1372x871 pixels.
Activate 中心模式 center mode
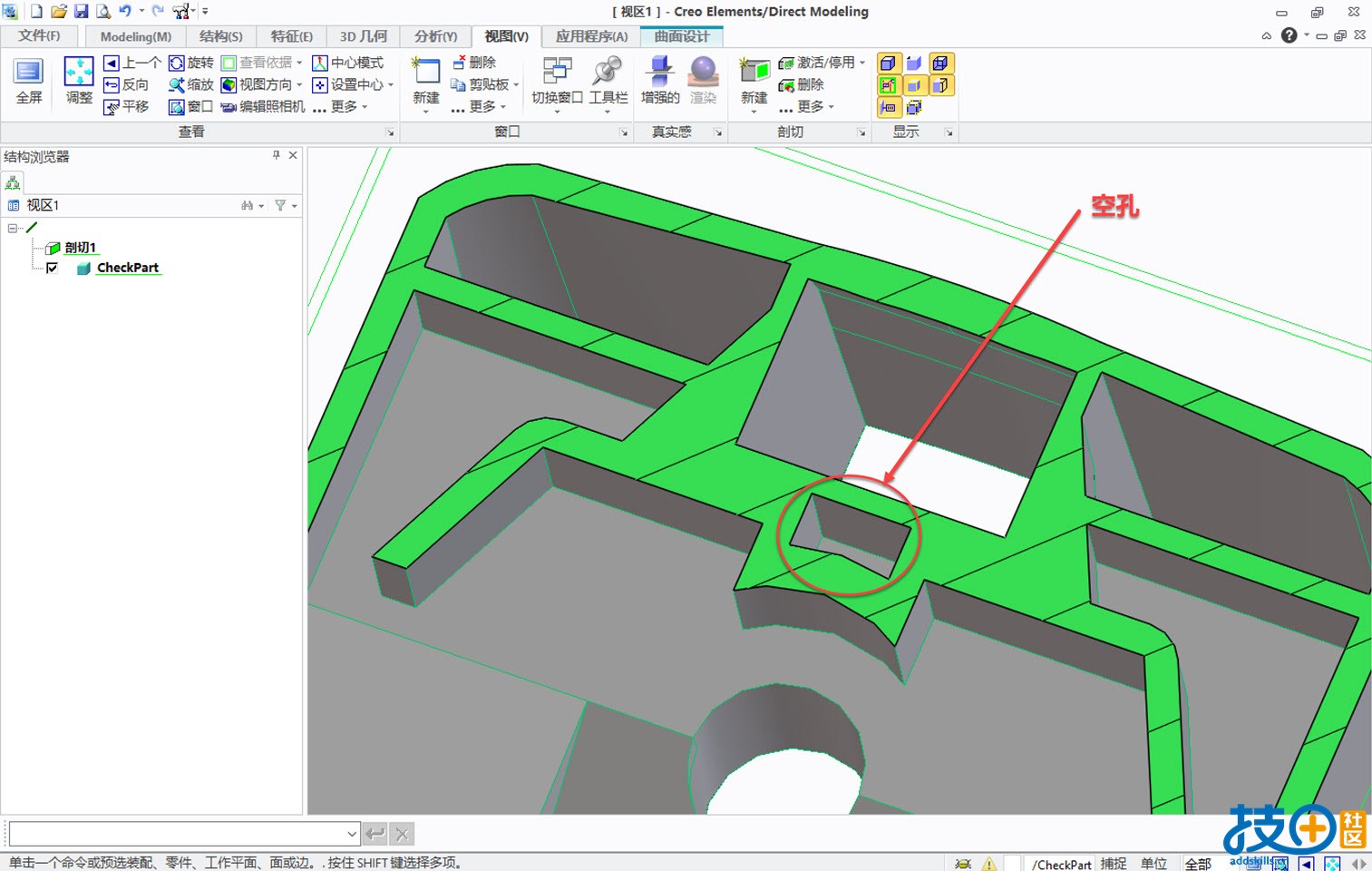click(x=348, y=63)
